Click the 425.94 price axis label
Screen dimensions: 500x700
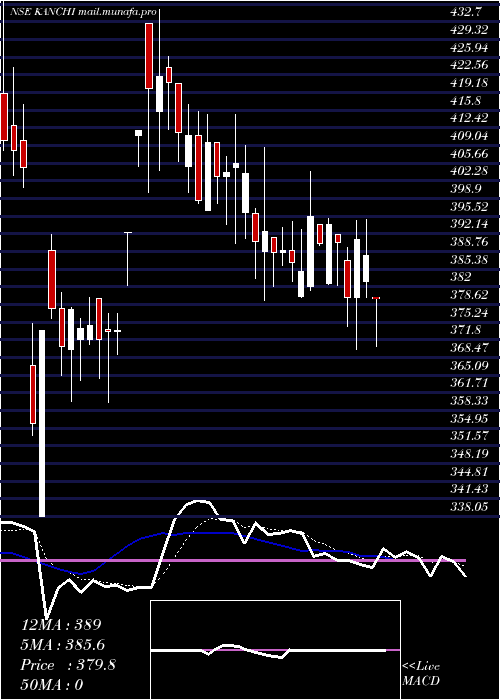click(470, 47)
